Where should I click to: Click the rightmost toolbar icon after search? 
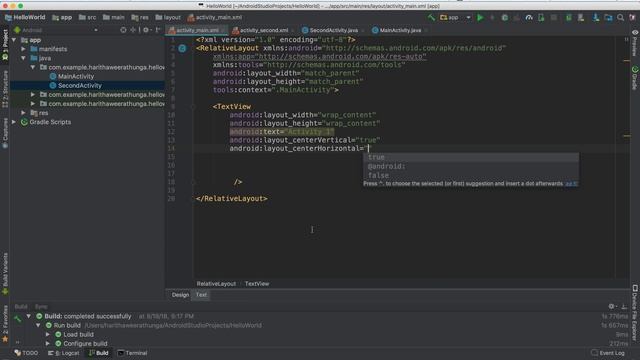coord(632,18)
